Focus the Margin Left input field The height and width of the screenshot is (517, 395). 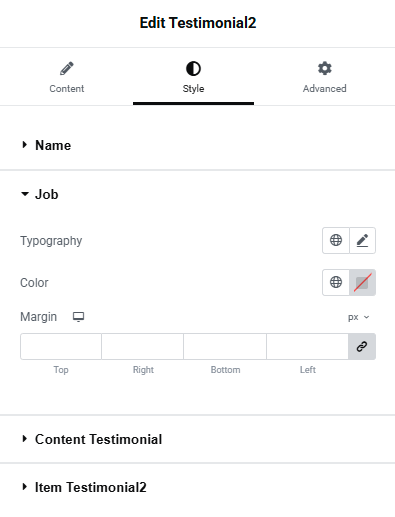307,346
